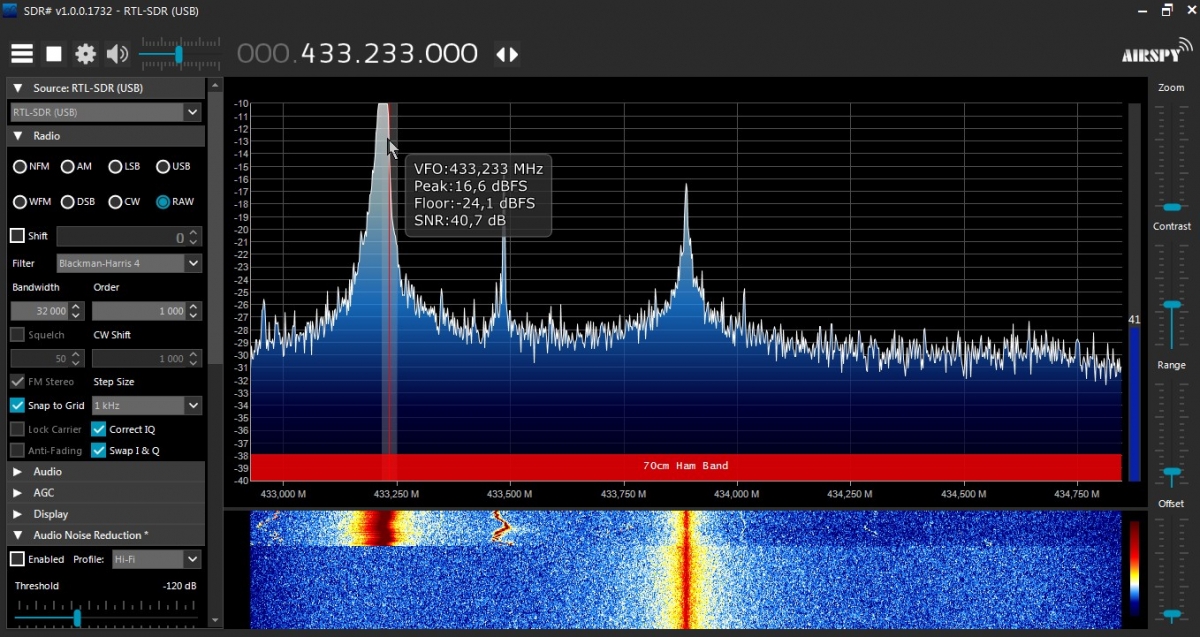Click the frequency tuning arrows icon
1200x637 pixels.
[x=507, y=54]
